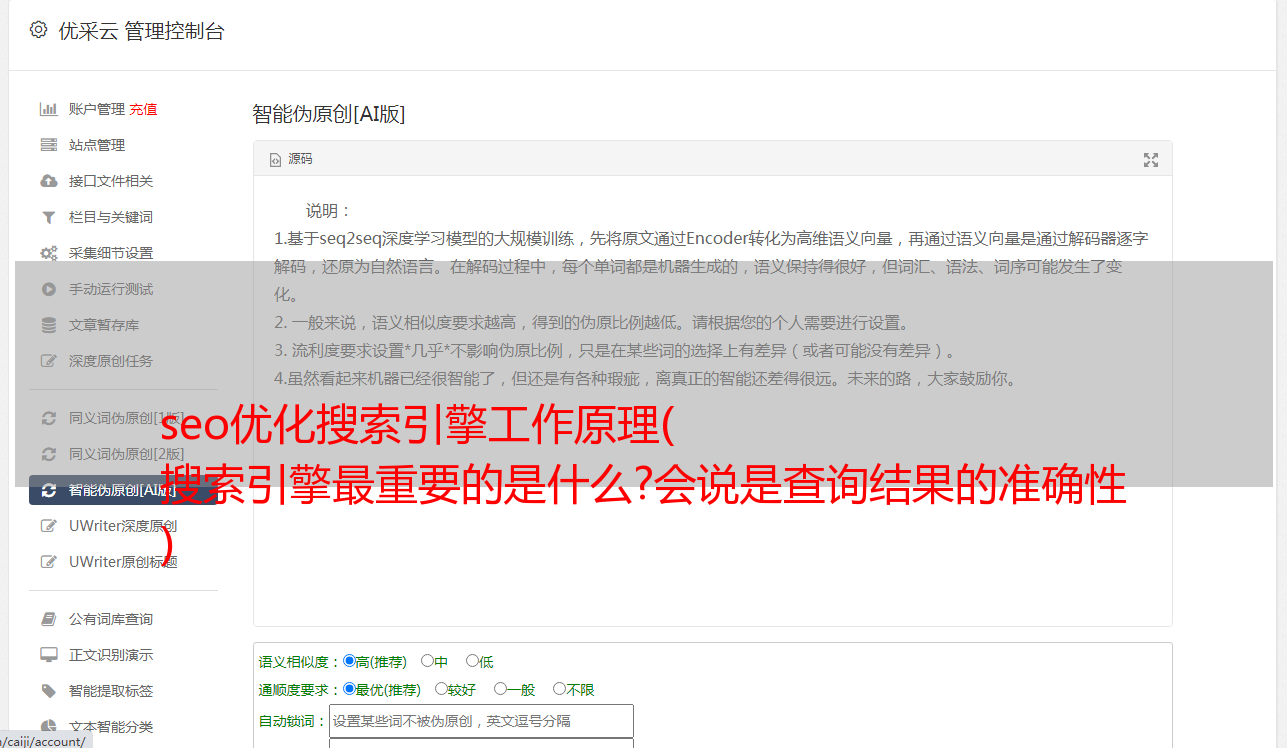Click the 文章暂存库 database icon
1287x748 pixels.
(x=48, y=325)
